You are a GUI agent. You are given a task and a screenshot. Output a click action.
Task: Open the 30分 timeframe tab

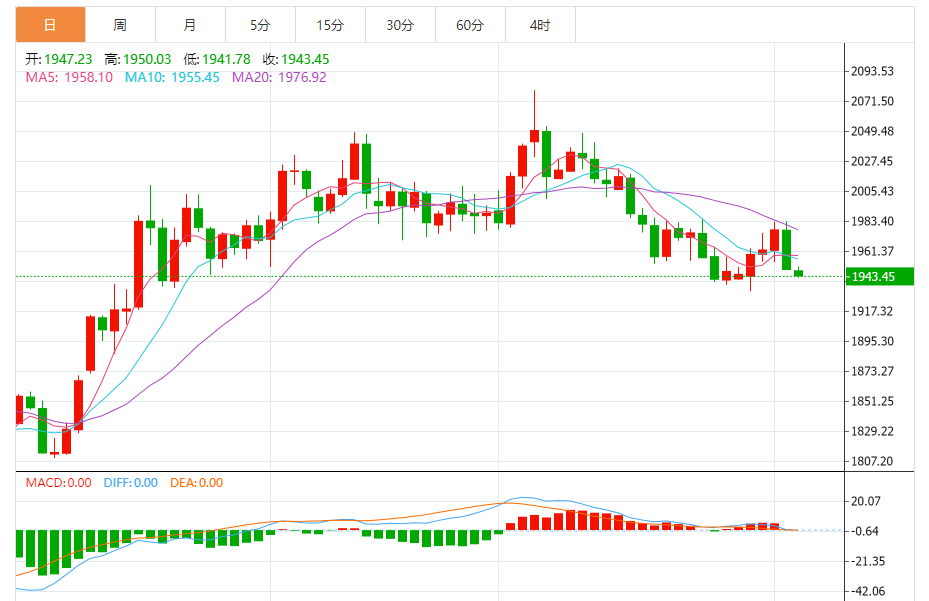(400, 25)
